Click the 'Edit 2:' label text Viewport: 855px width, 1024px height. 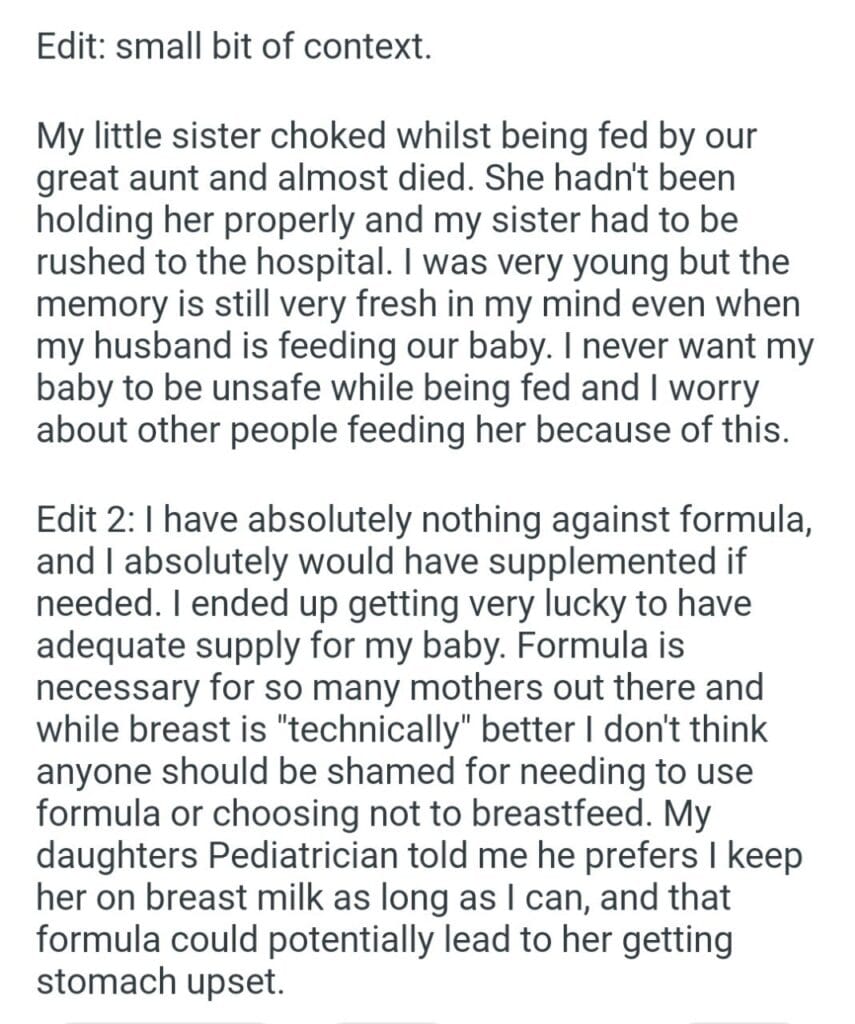point(86,519)
